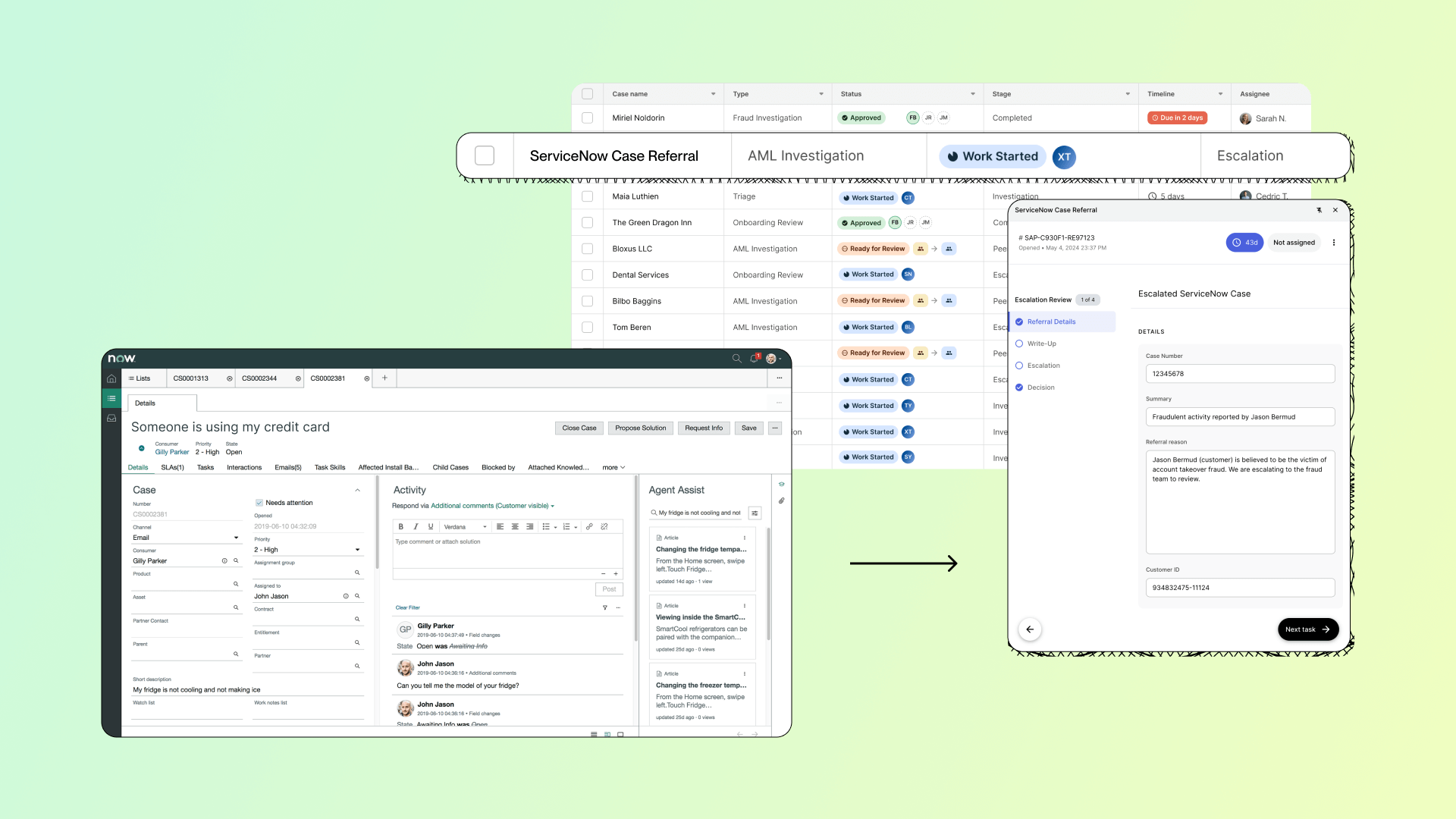Pin the ServiceNow Case Referral panel
This screenshot has width=1456, height=819.
tap(1319, 210)
